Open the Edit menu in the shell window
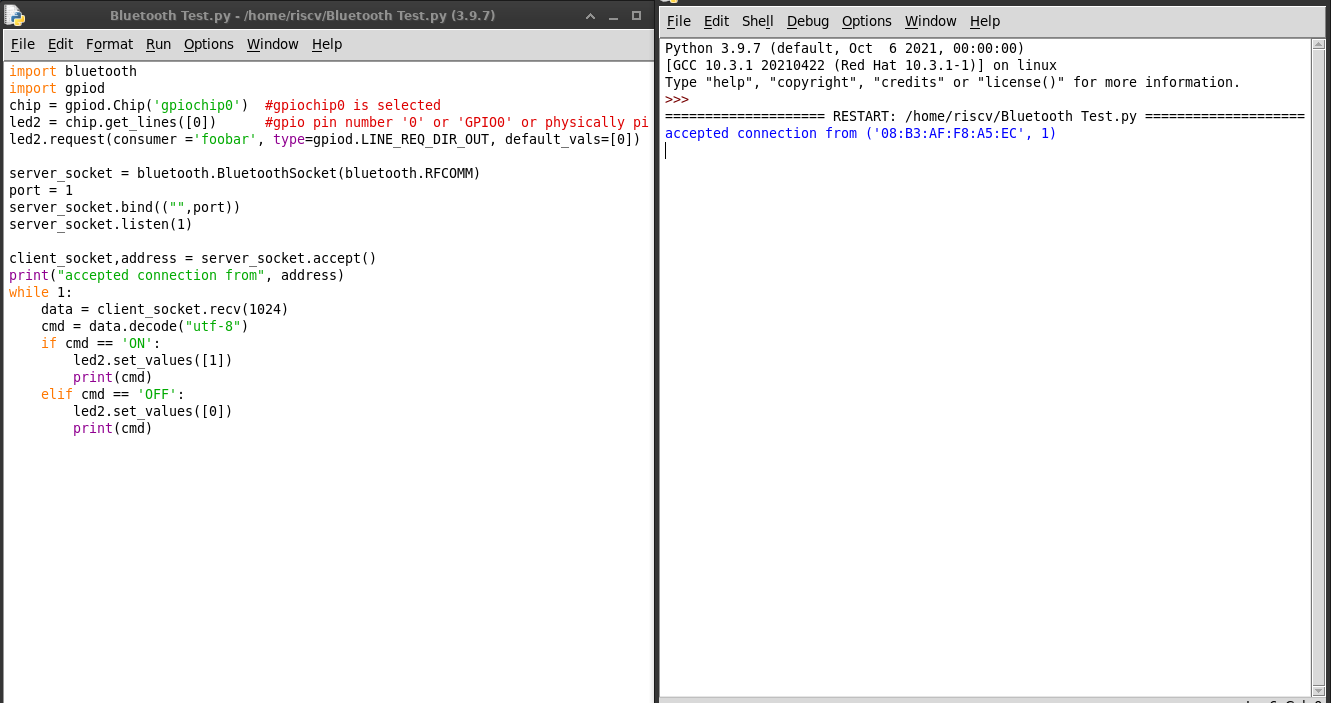The image size is (1331, 703). point(716,21)
